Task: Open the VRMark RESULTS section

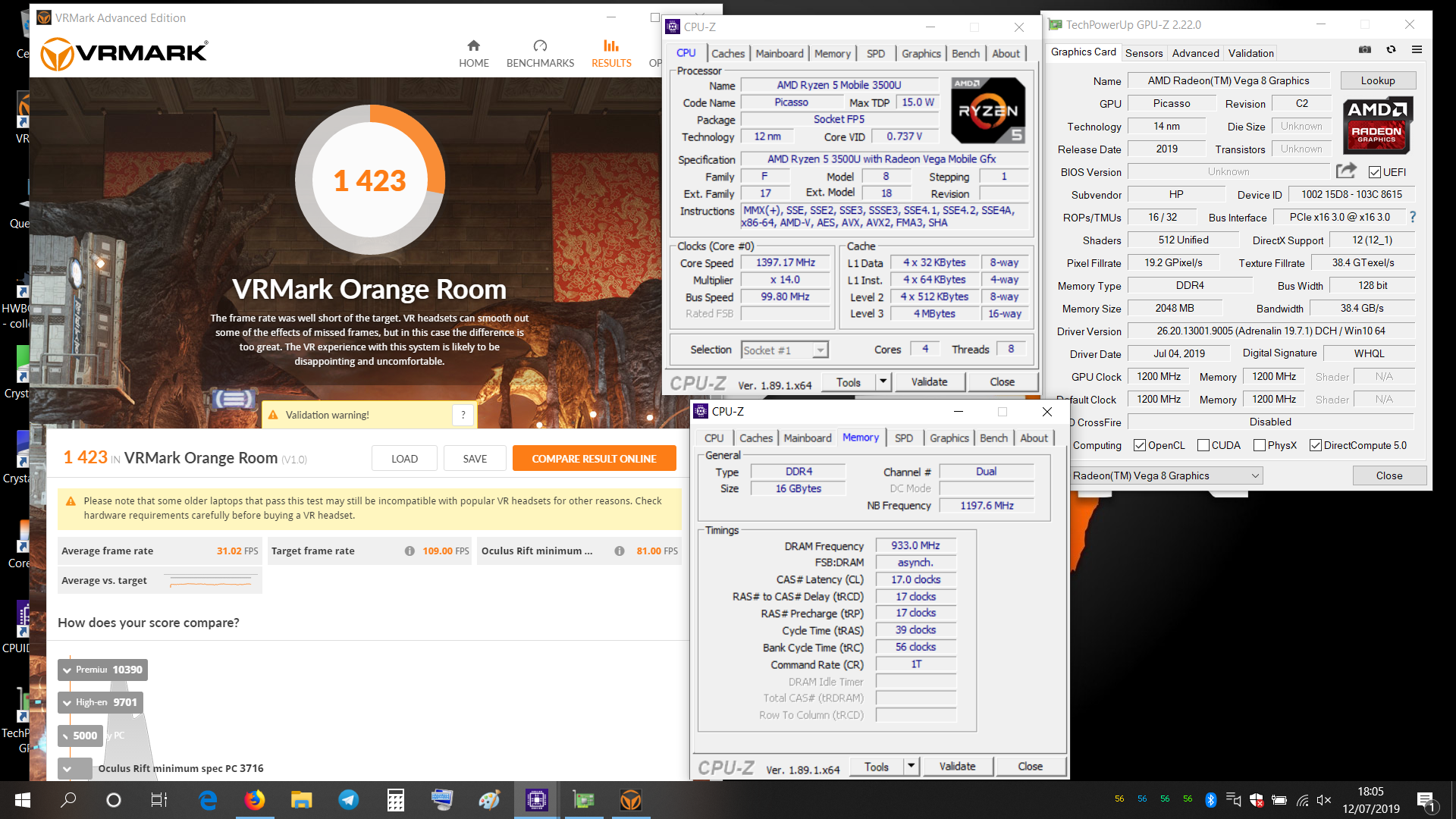Action: 611,54
